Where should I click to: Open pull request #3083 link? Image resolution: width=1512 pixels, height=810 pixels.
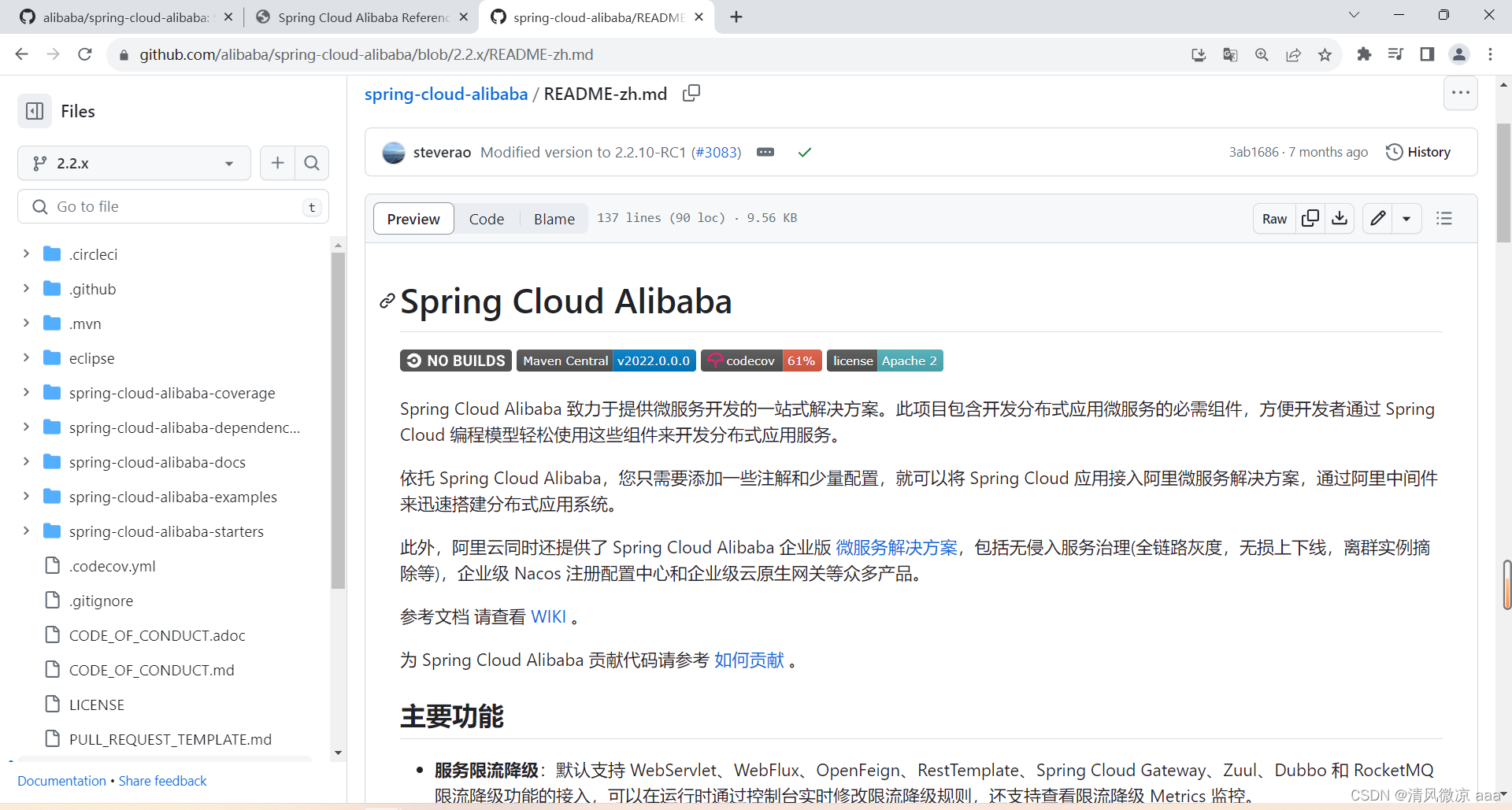click(x=716, y=152)
